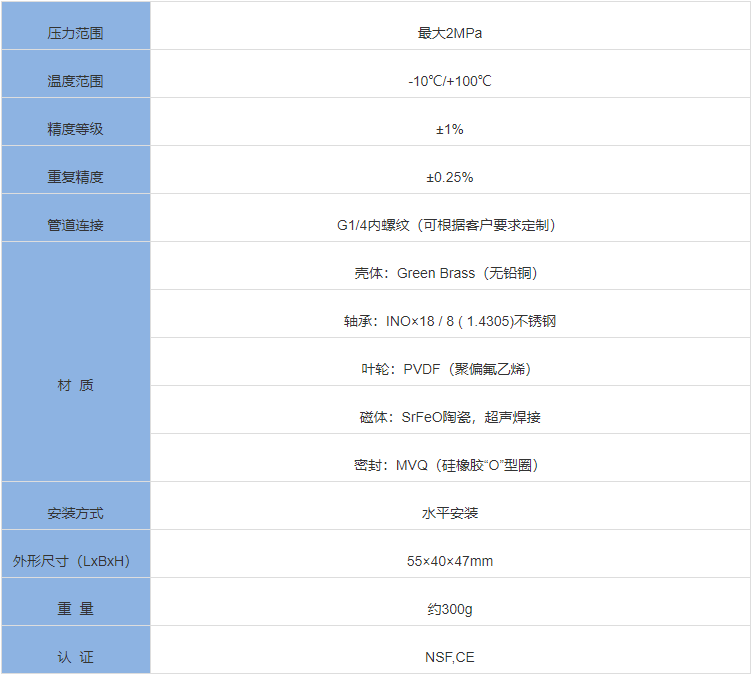Click the 压力范围 header cell
The image size is (752, 675).
[x=75, y=33]
